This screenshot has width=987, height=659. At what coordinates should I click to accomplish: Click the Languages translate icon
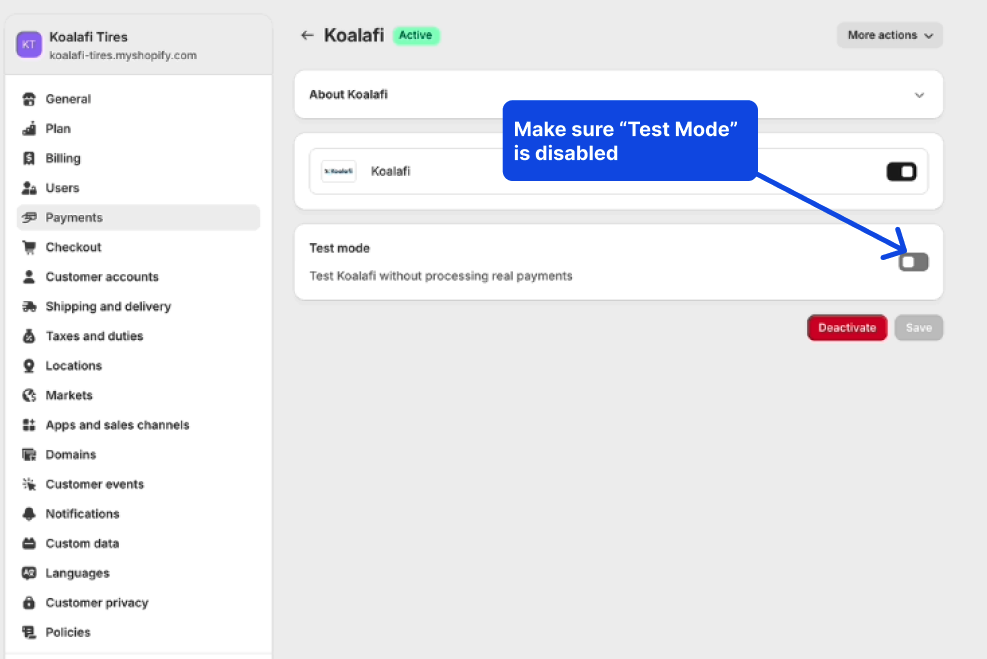[x=29, y=573]
